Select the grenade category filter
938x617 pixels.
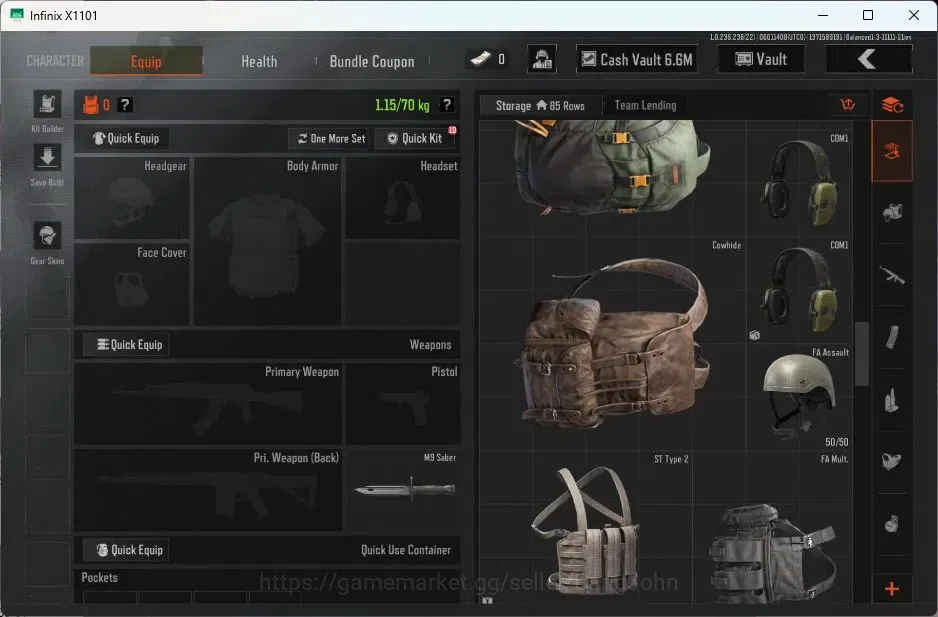[x=892, y=524]
